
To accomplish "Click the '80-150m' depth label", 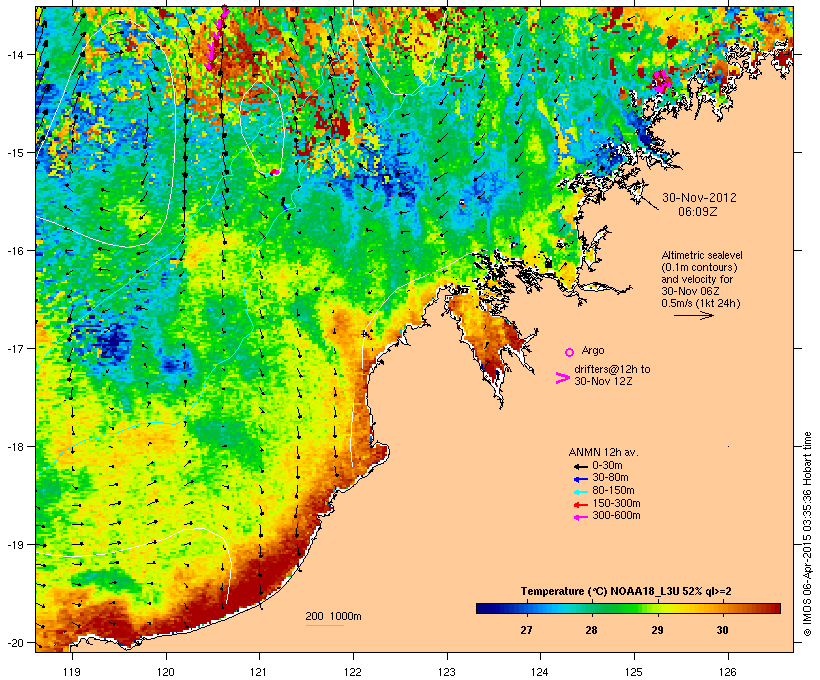I will (x=613, y=491).
